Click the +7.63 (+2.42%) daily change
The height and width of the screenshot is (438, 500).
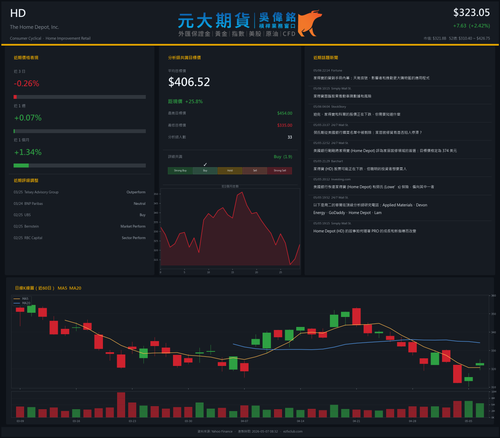point(471,26)
